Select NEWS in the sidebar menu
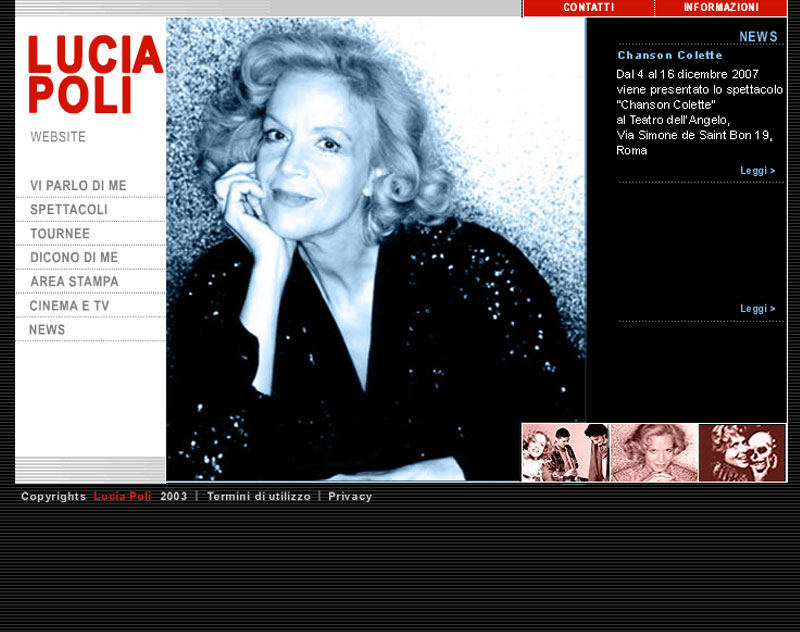The height and width of the screenshot is (632, 800). click(x=47, y=330)
